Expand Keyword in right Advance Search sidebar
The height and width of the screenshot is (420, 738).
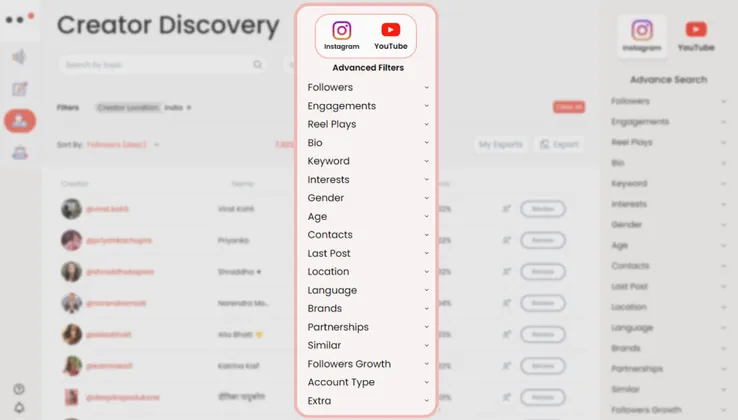point(669,184)
